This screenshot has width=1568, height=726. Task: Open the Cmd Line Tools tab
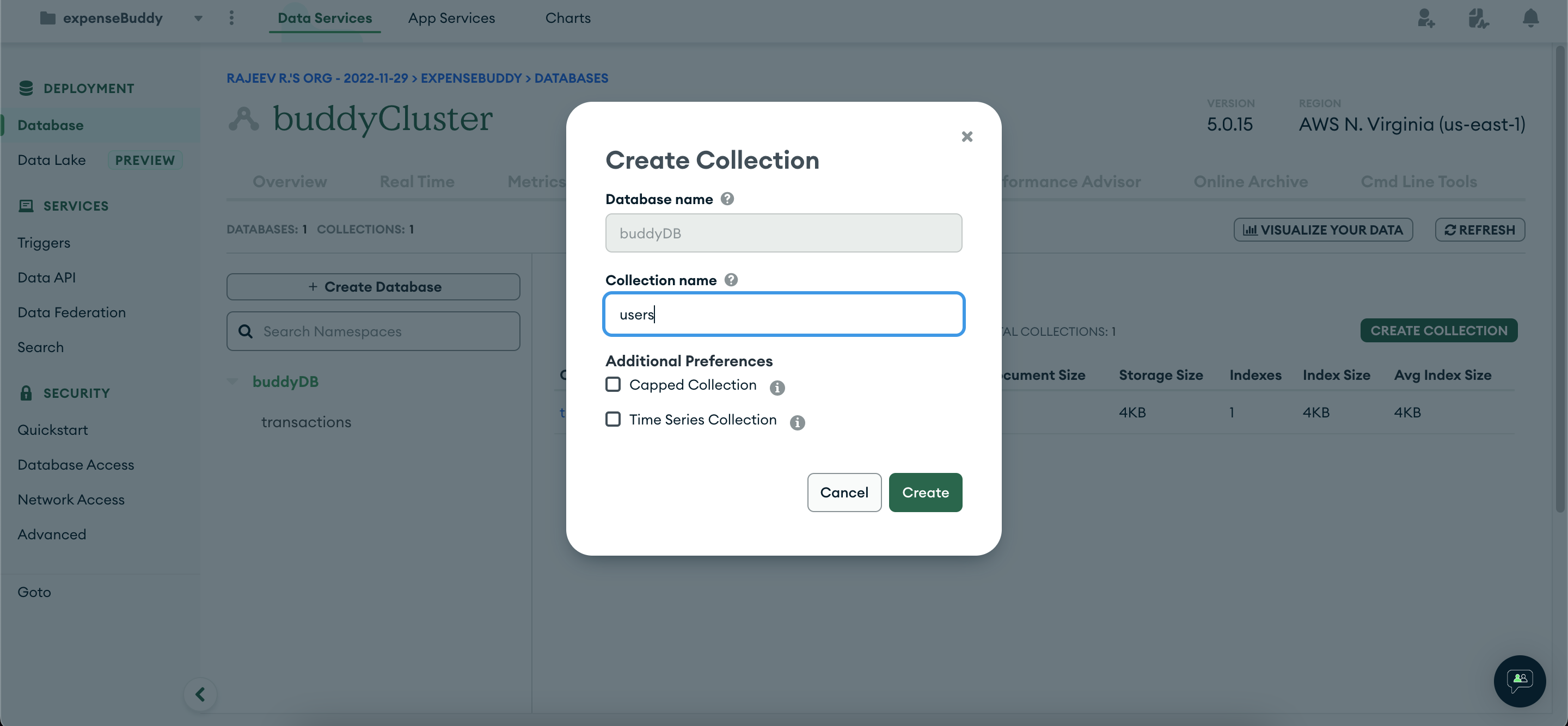tap(1418, 181)
